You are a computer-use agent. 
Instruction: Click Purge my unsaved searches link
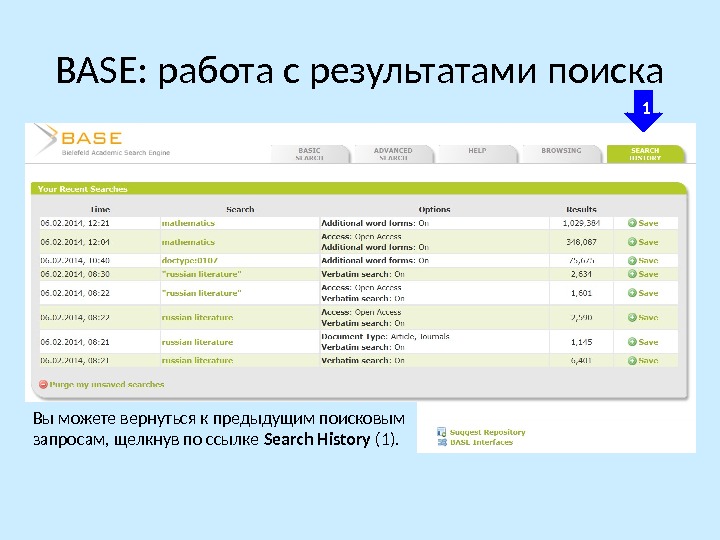[107, 384]
